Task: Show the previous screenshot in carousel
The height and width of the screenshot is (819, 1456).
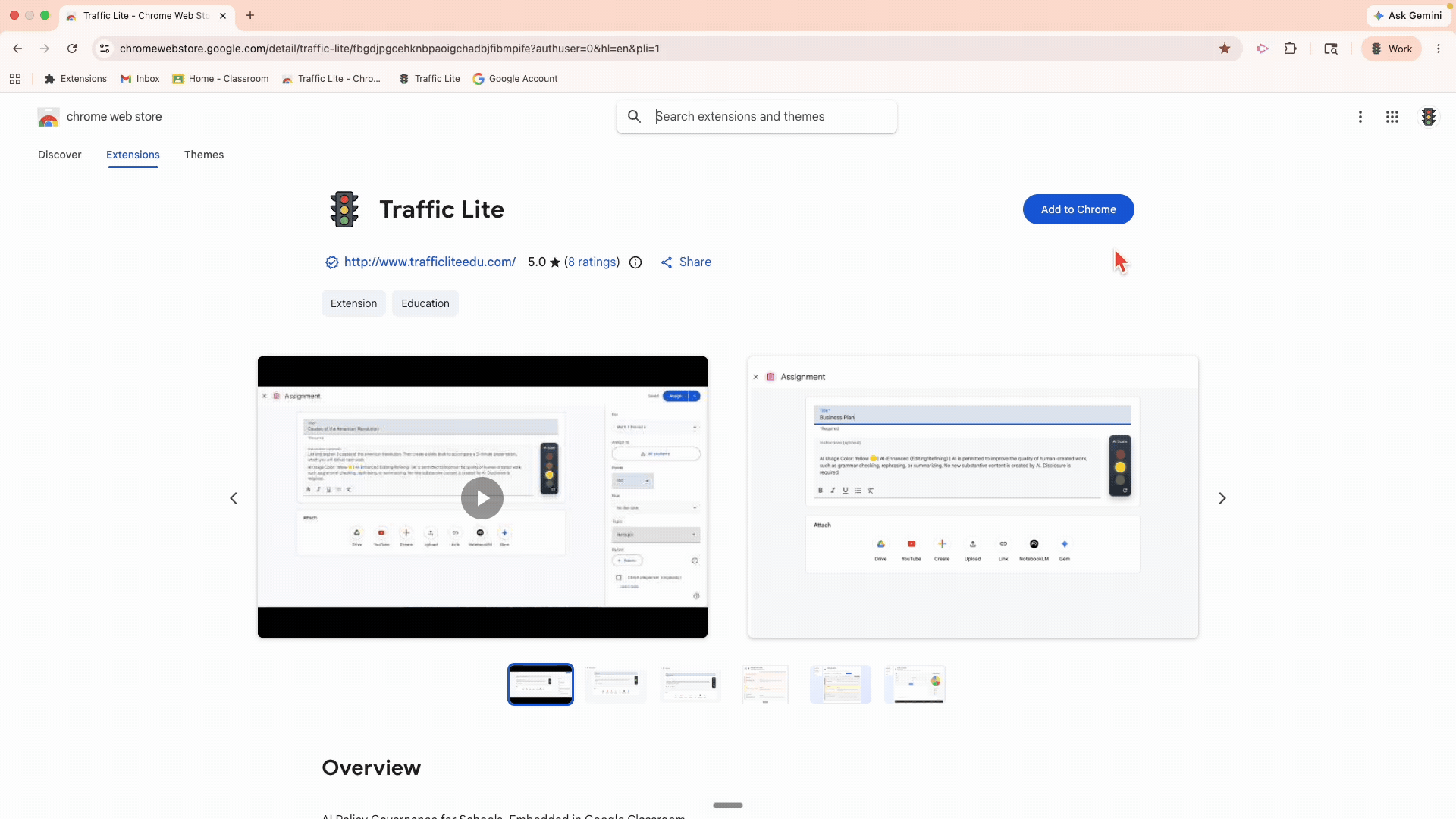Action: (x=234, y=498)
